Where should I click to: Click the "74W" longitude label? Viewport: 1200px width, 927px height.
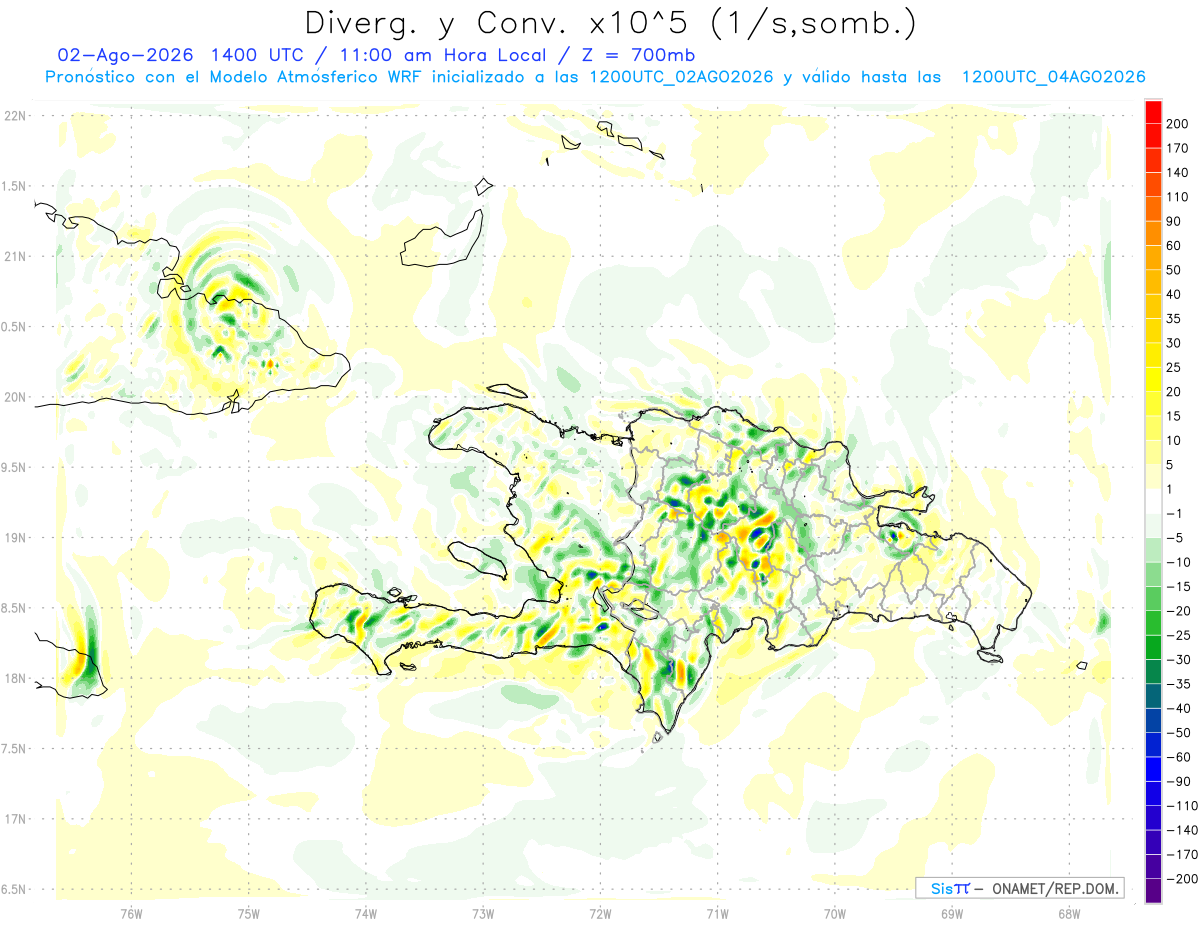(x=366, y=914)
